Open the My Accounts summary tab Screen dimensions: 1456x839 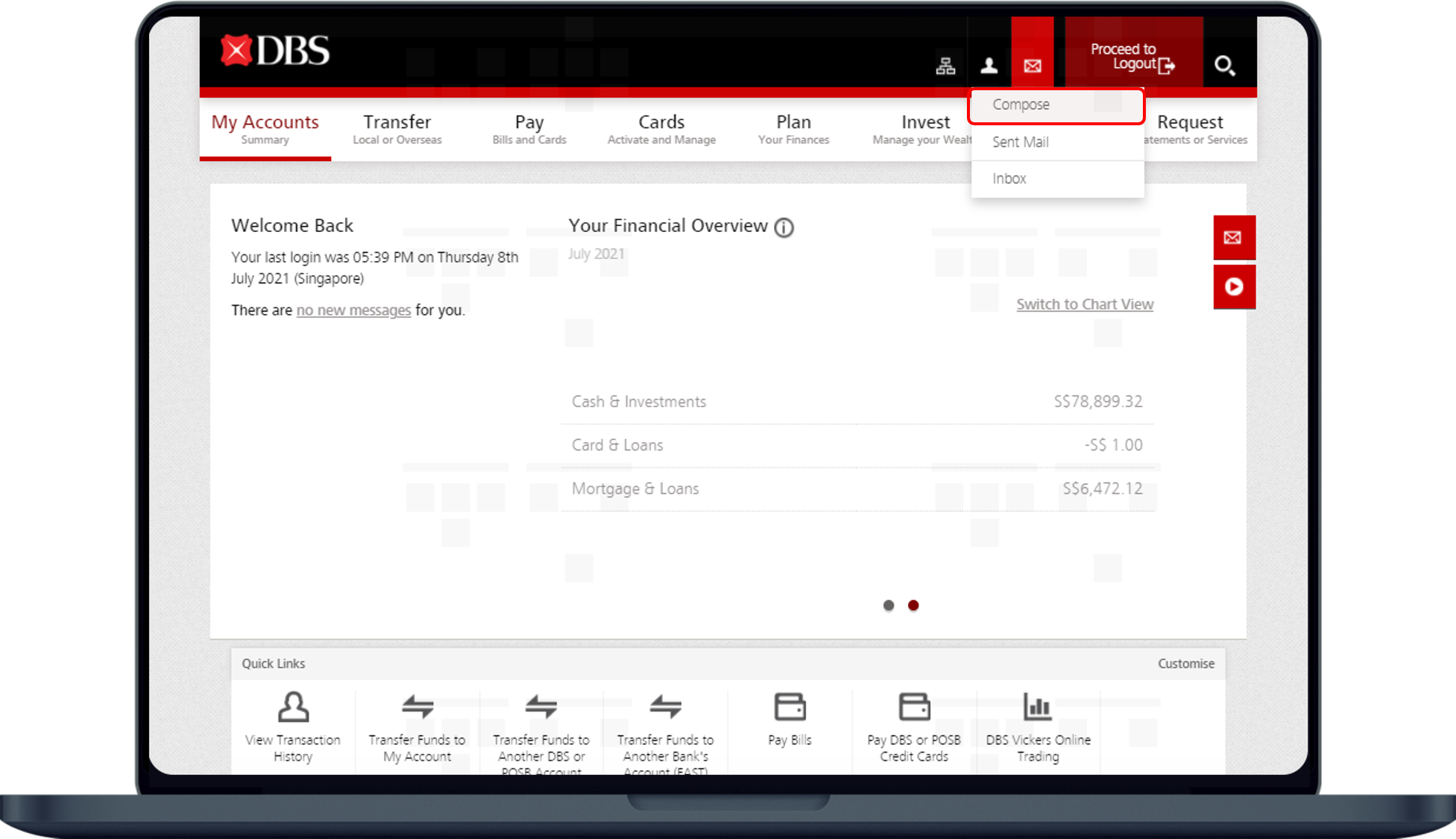coord(265,128)
